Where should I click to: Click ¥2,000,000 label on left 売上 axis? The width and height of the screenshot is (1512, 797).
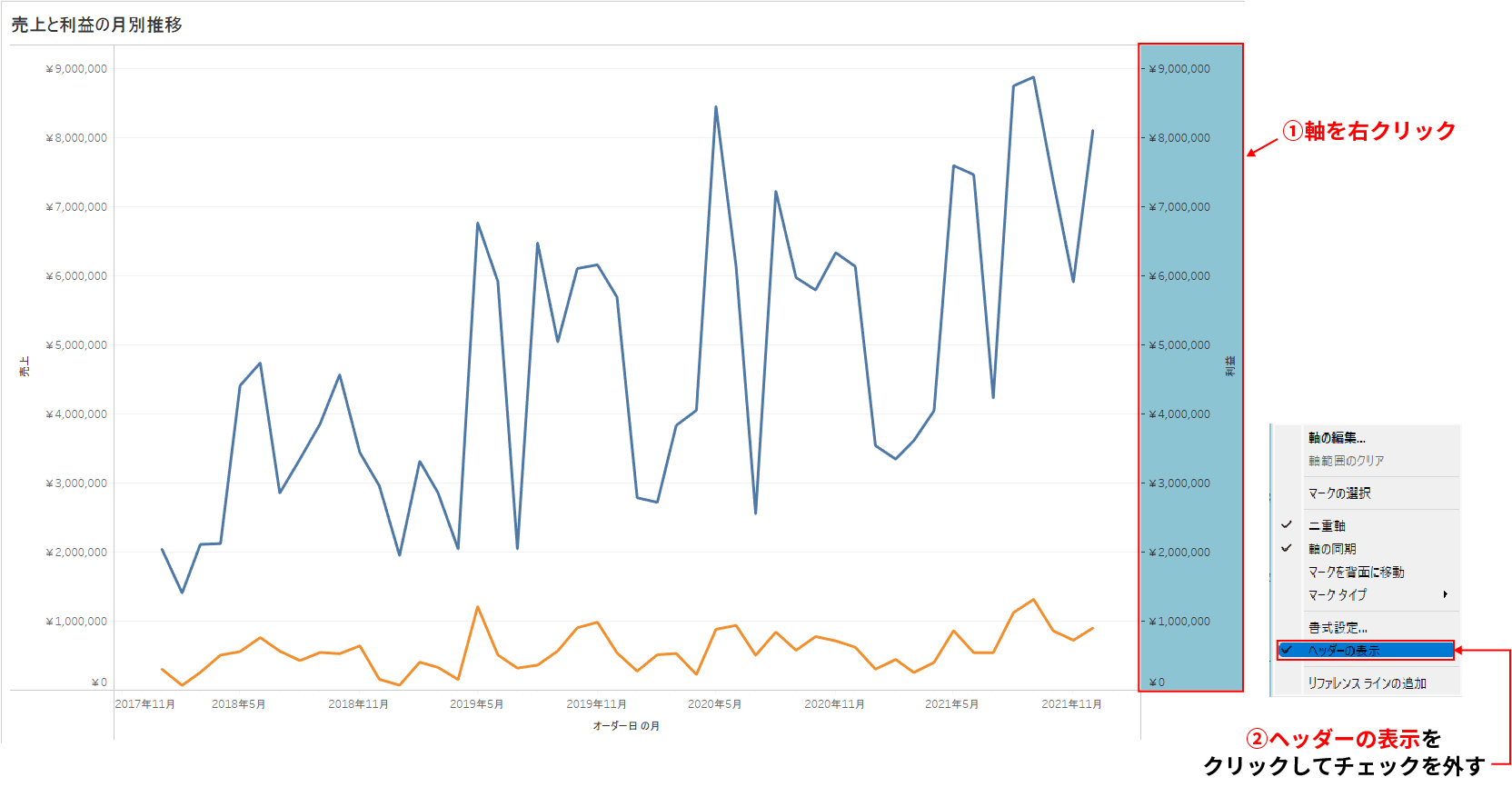coord(76,553)
